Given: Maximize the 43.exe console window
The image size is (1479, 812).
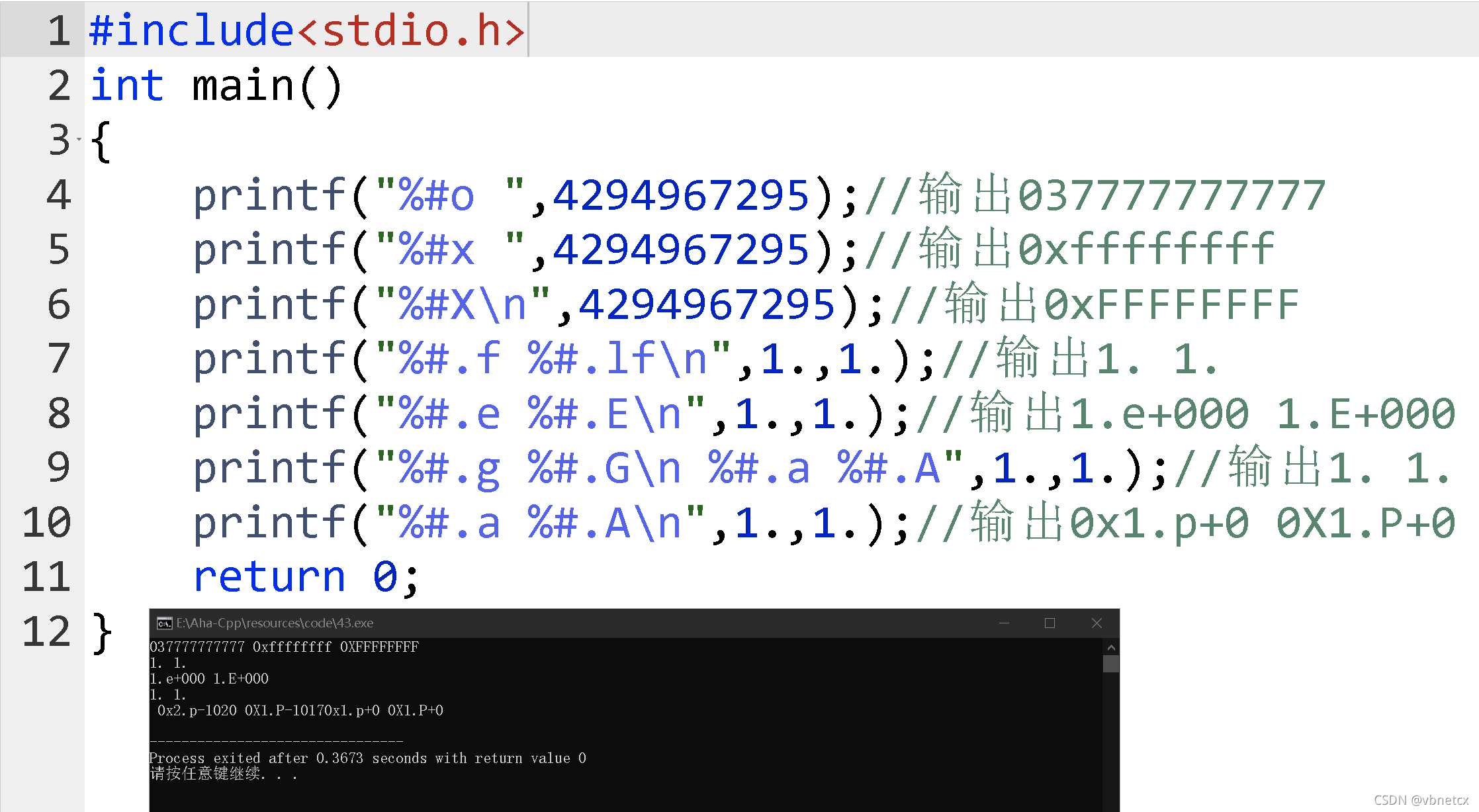Looking at the screenshot, I should tap(1050, 623).
